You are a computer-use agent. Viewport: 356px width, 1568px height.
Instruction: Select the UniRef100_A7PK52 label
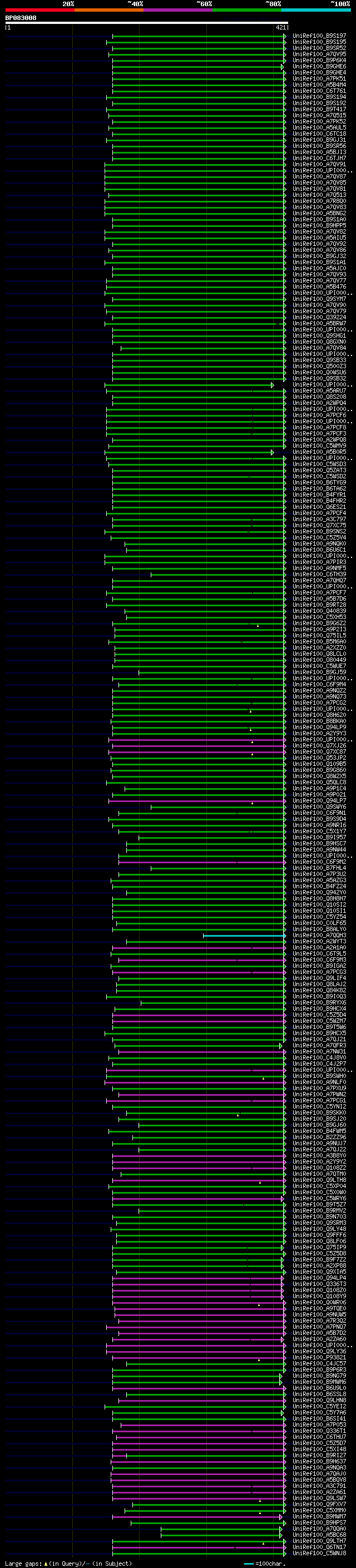tap(319, 121)
